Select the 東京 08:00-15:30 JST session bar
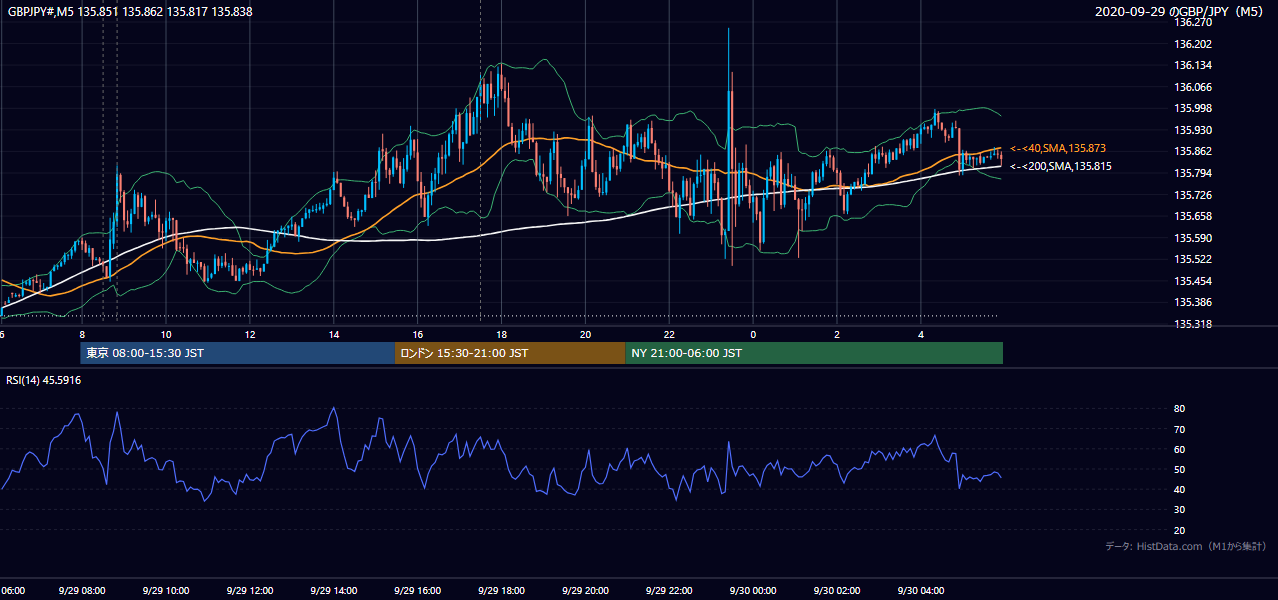This screenshot has width=1278, height=600. click(x=237, y=353)
